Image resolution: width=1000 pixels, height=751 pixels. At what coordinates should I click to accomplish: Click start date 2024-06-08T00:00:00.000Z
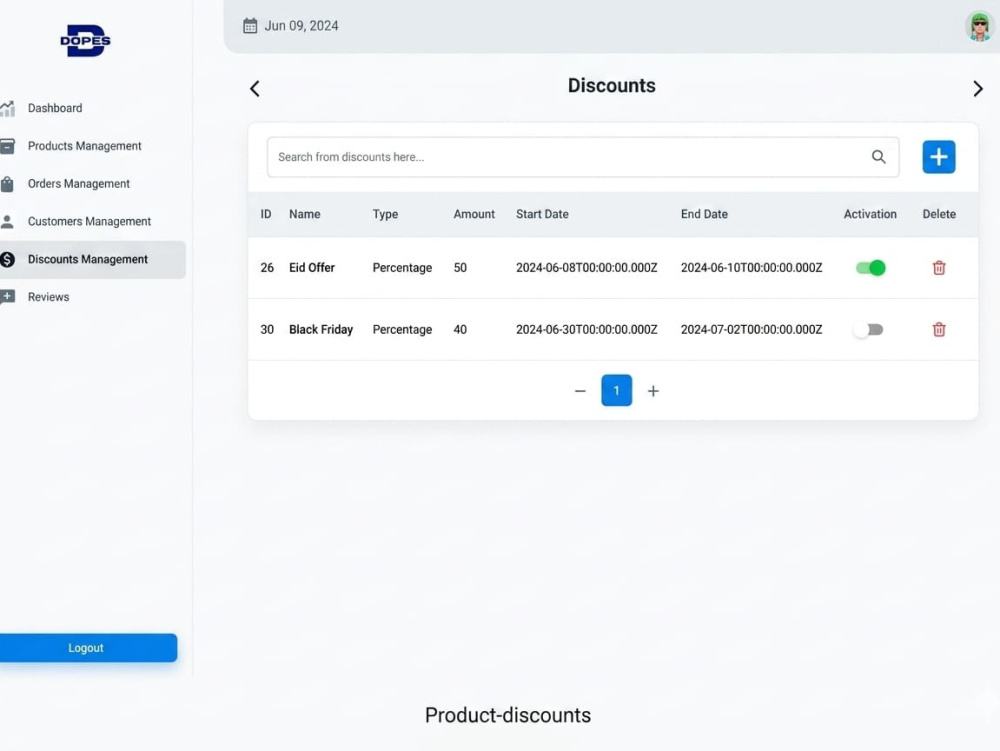[x=587, y=268]
